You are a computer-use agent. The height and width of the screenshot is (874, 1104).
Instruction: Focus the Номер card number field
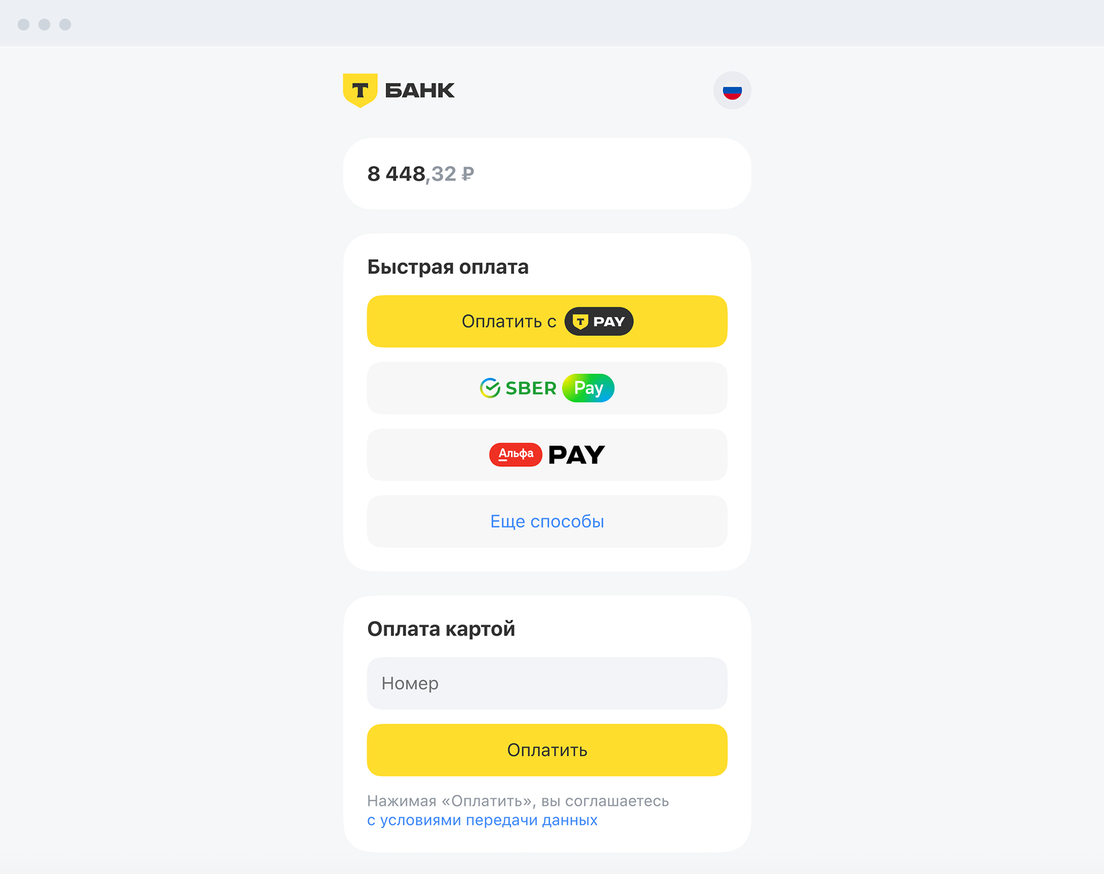(x=547, y=683)
